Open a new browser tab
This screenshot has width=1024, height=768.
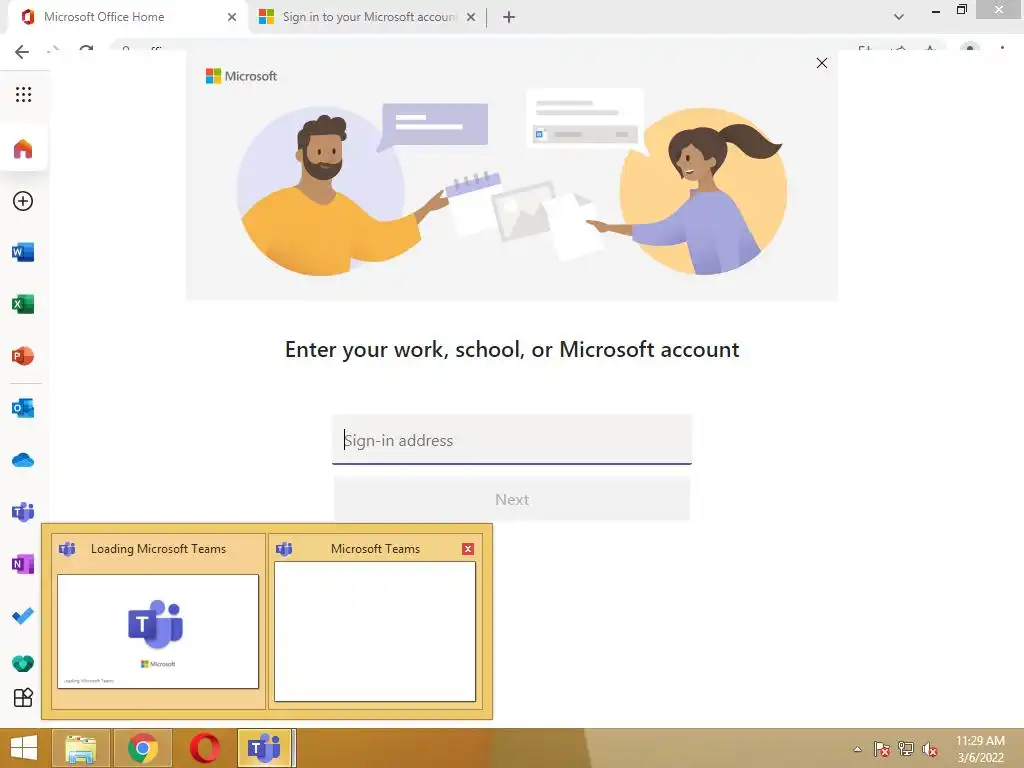(x=509, y=17)
